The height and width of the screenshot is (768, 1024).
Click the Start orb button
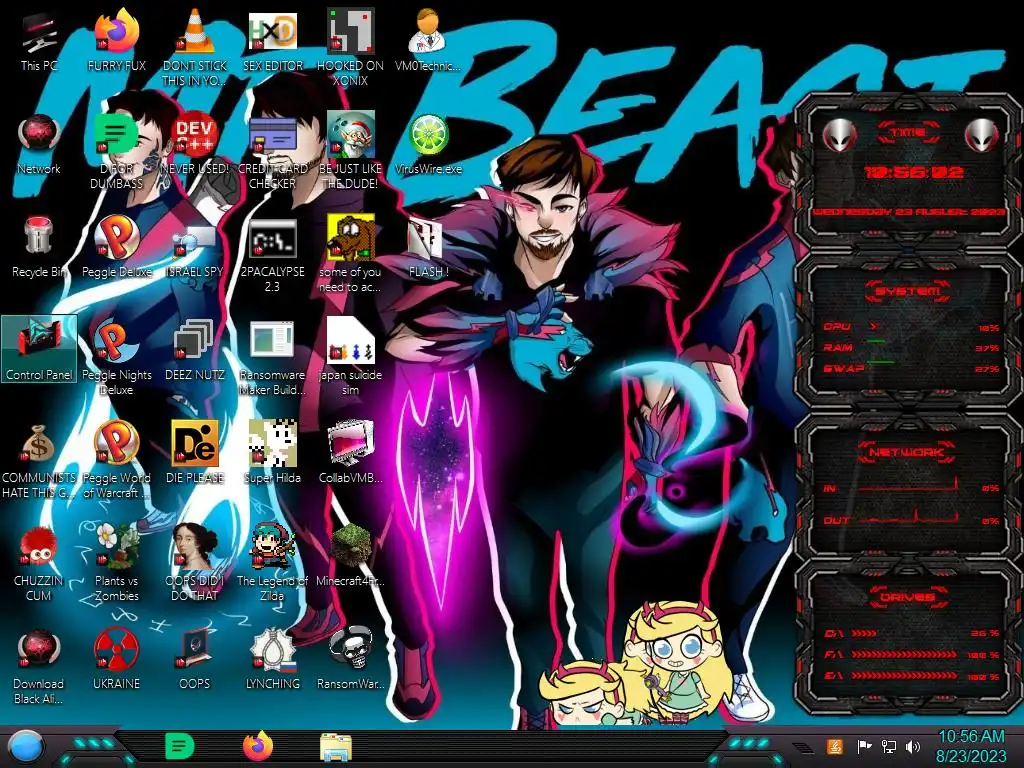[27, 747]
